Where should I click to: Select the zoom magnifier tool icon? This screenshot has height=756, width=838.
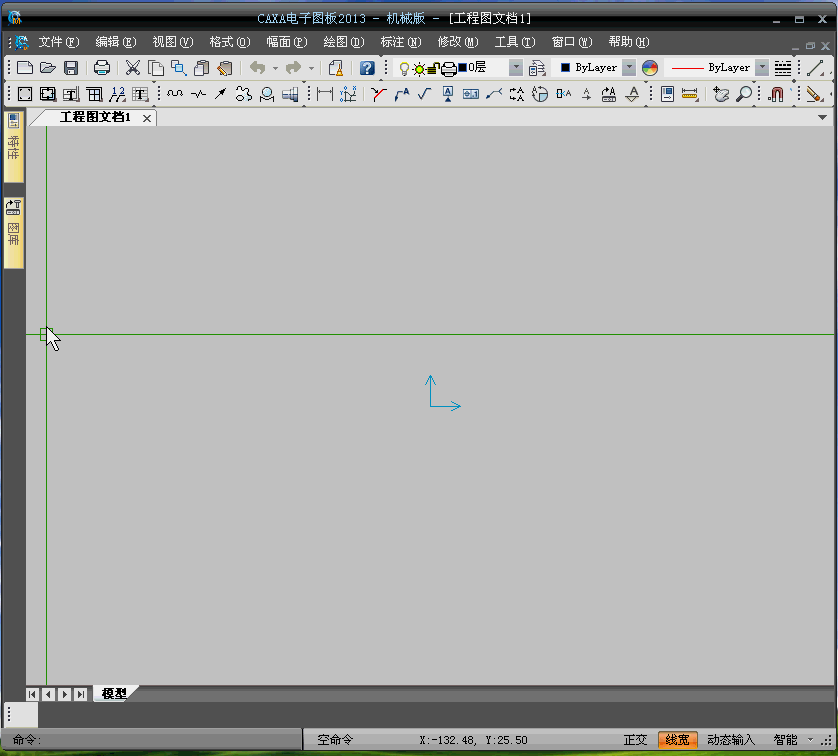pos(744,94)
